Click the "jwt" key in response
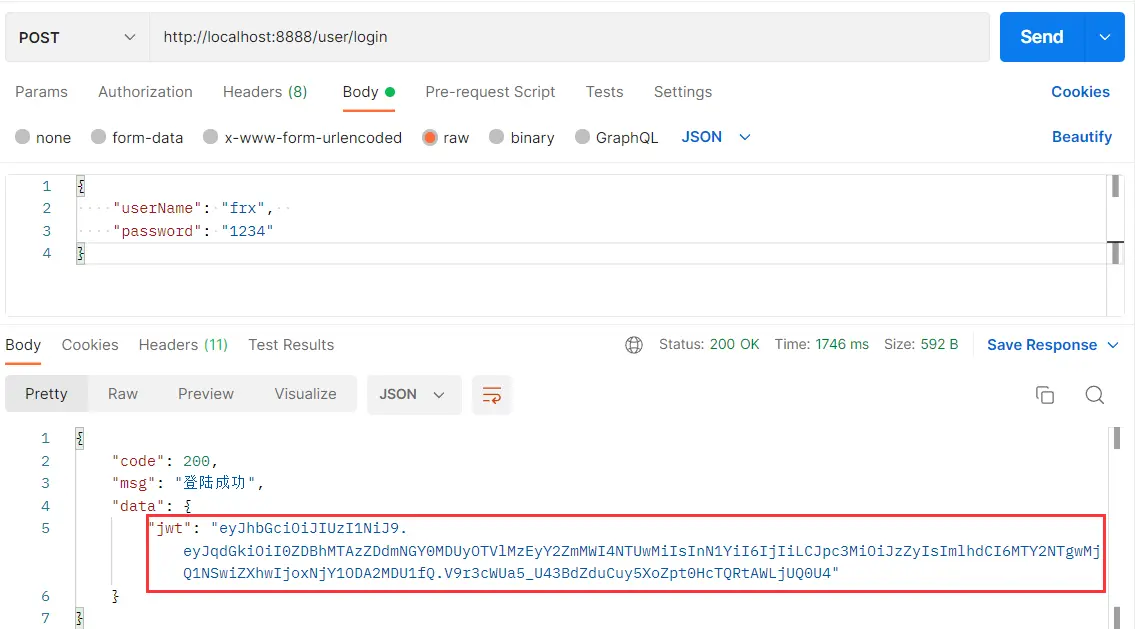The width and height of the screenshot is (1135, 629). 169,528
